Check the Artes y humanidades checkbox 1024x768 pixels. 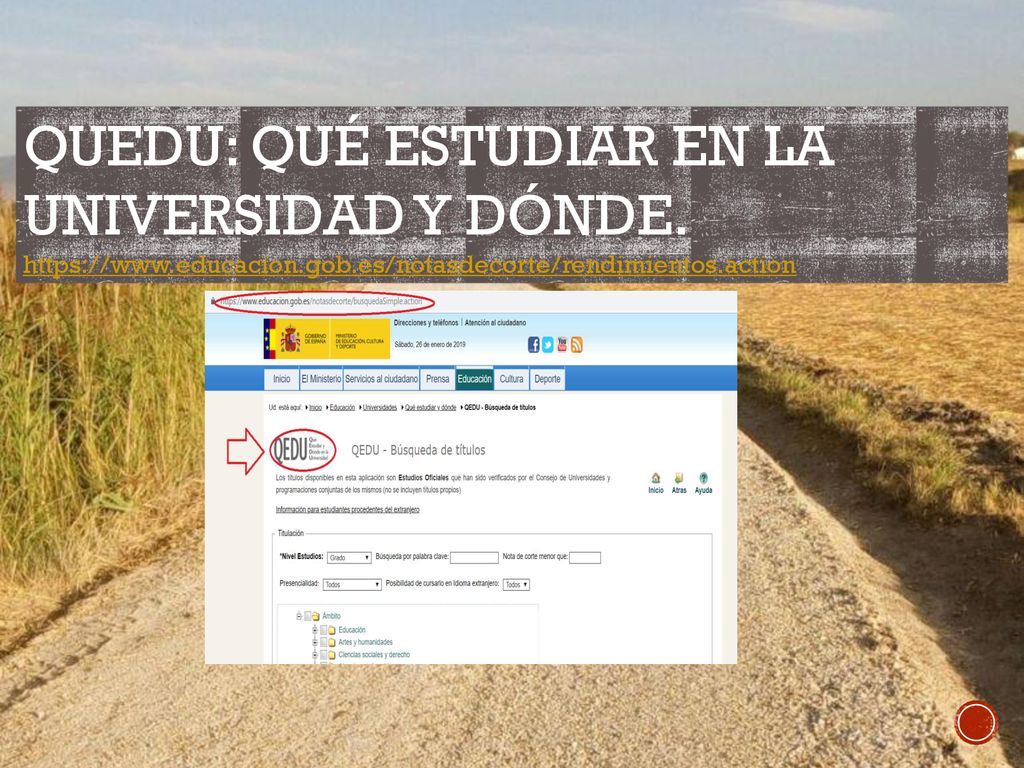pyautogui.click(x=323, y=643)
